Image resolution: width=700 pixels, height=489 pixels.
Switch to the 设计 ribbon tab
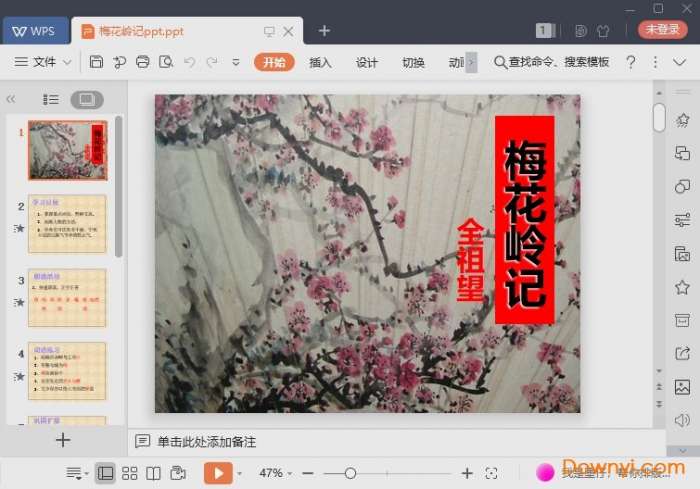click(367, 62)
